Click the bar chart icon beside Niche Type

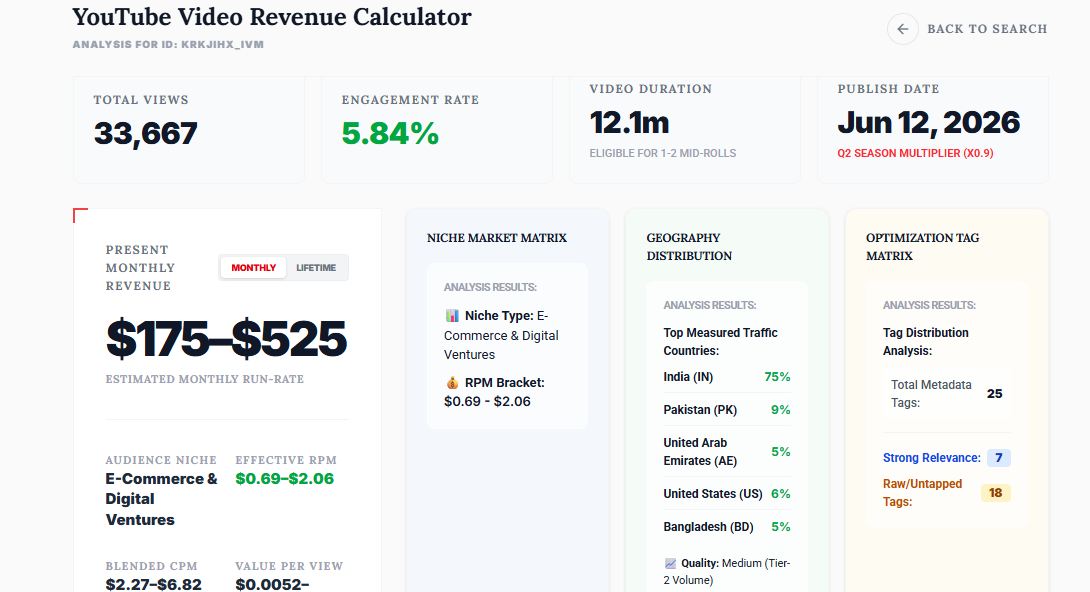point(452,315)
